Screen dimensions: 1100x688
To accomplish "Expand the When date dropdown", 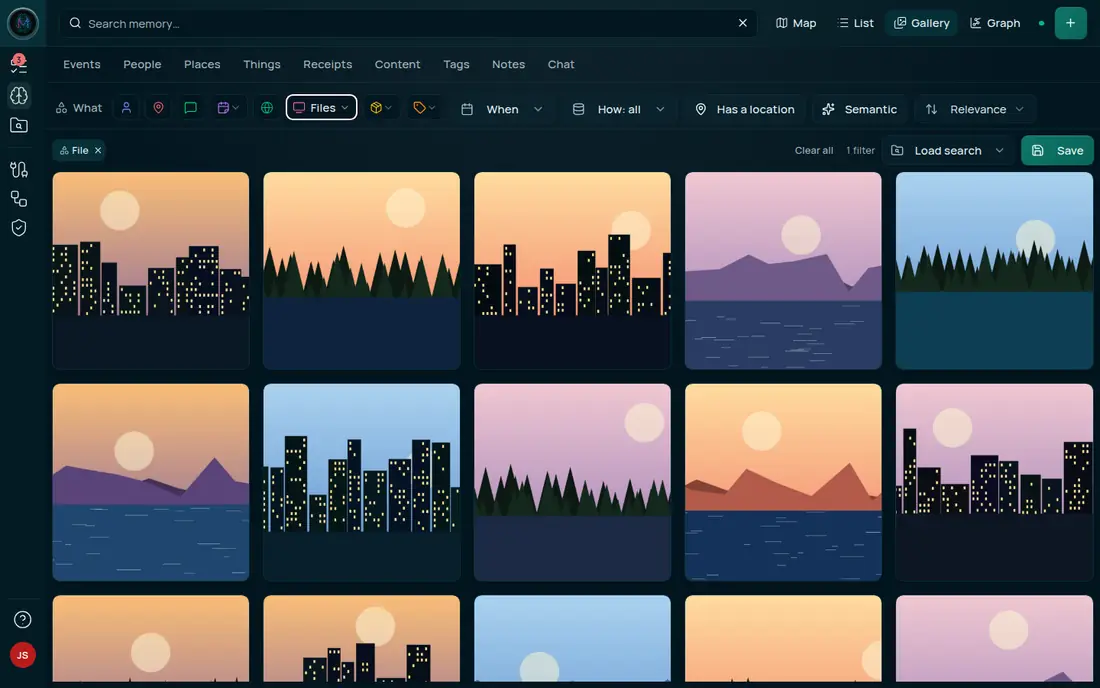I will 502,109.
